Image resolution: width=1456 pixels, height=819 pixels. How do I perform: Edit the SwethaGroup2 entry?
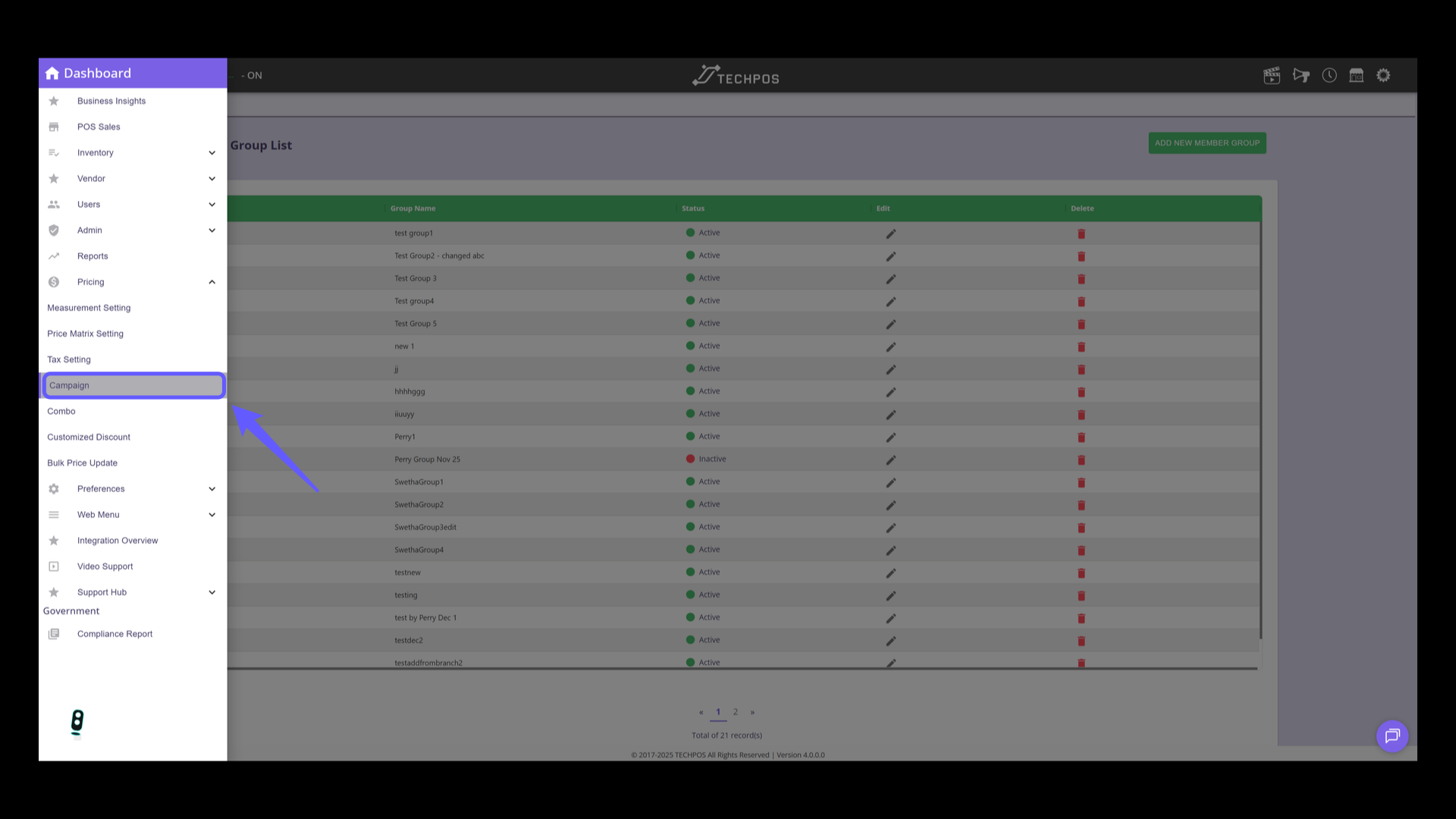coord(891,505)
